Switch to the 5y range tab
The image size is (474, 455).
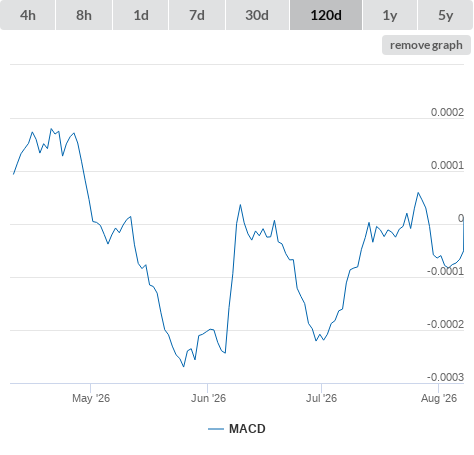pos(446,15)
